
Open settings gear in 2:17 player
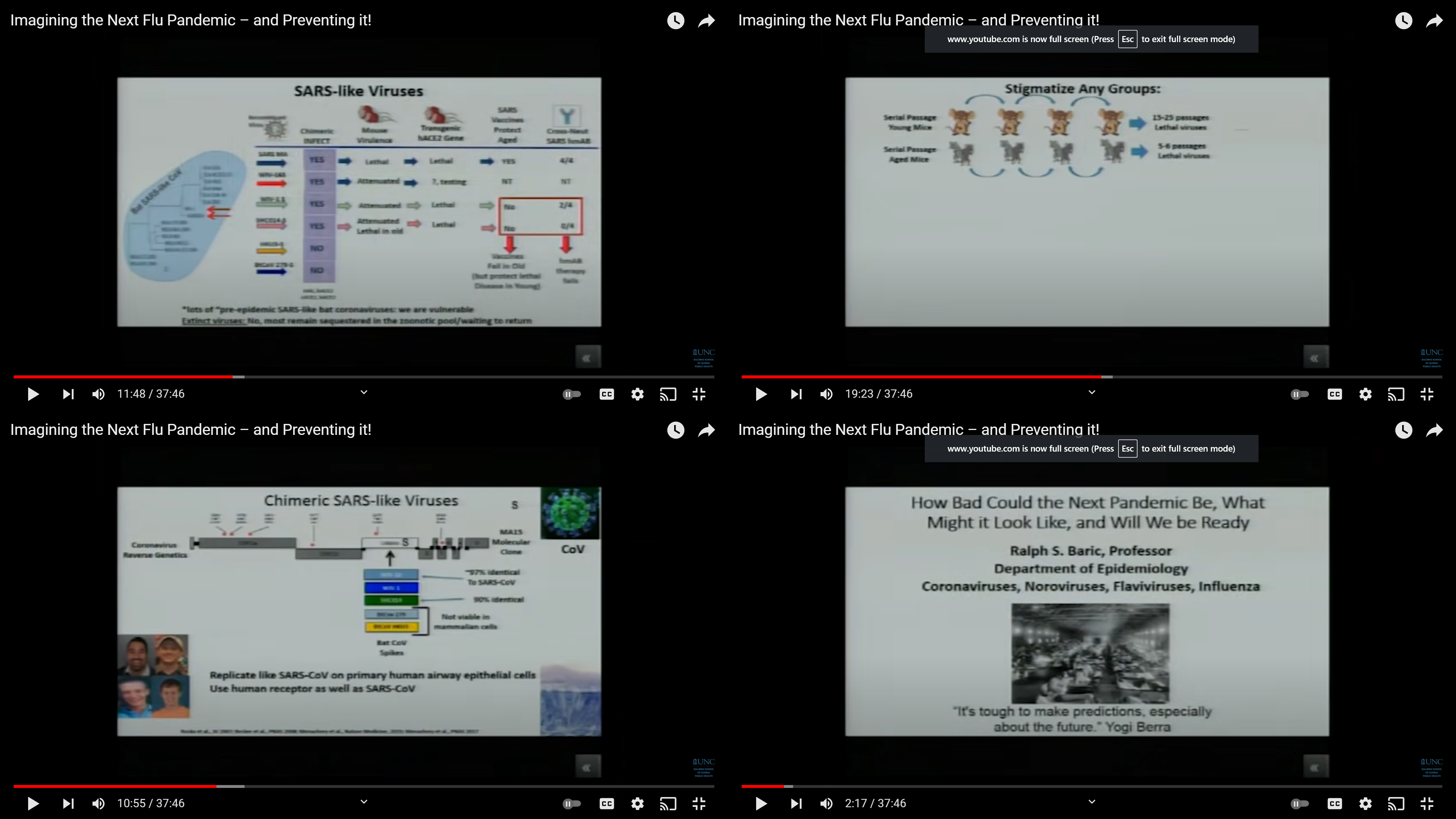(x=1365, y=803)
